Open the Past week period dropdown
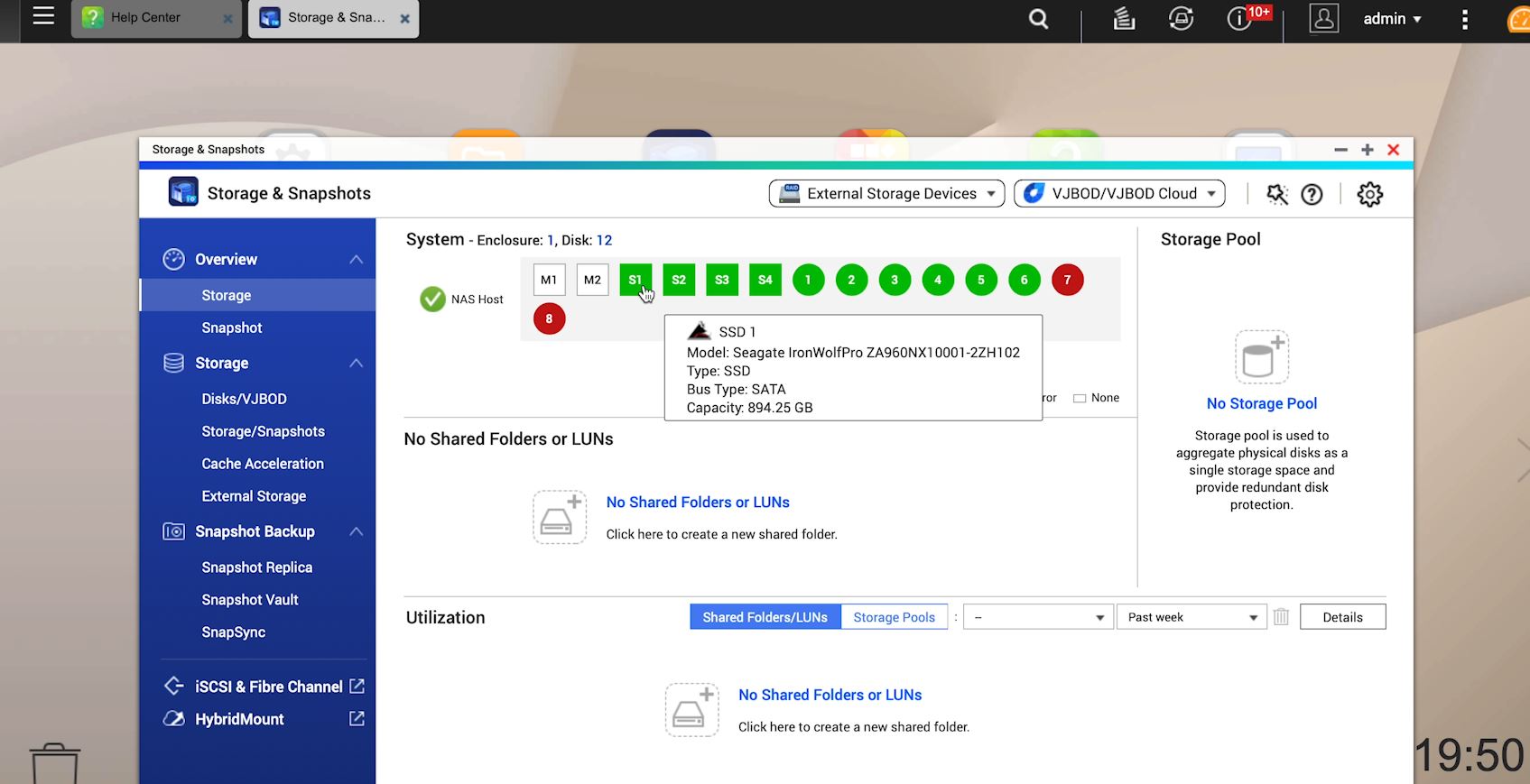Image resolution: width=1530 pixels, height=784 pixels. tap(1191, 617)
